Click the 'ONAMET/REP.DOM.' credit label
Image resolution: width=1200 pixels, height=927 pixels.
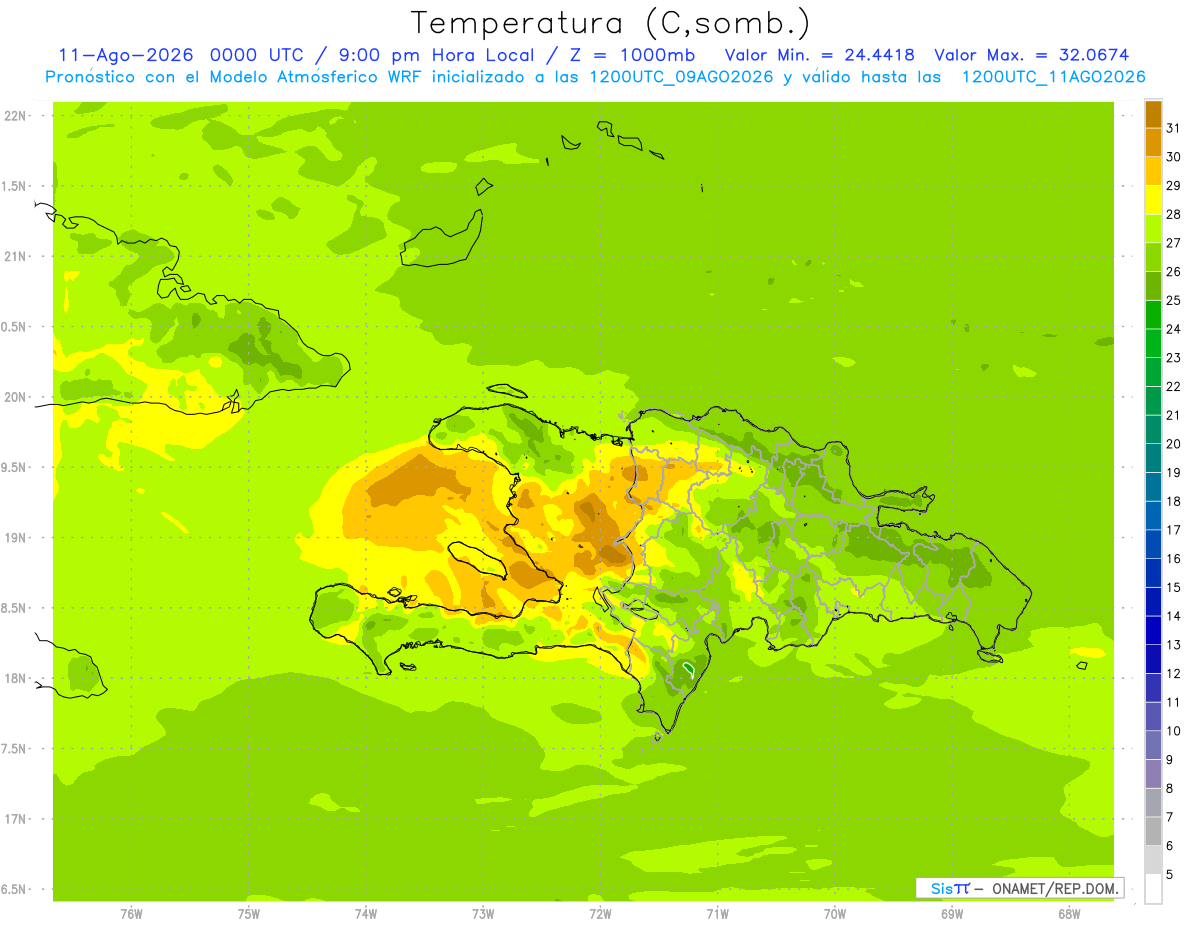pyautogui.click(x=1055, y=888)
